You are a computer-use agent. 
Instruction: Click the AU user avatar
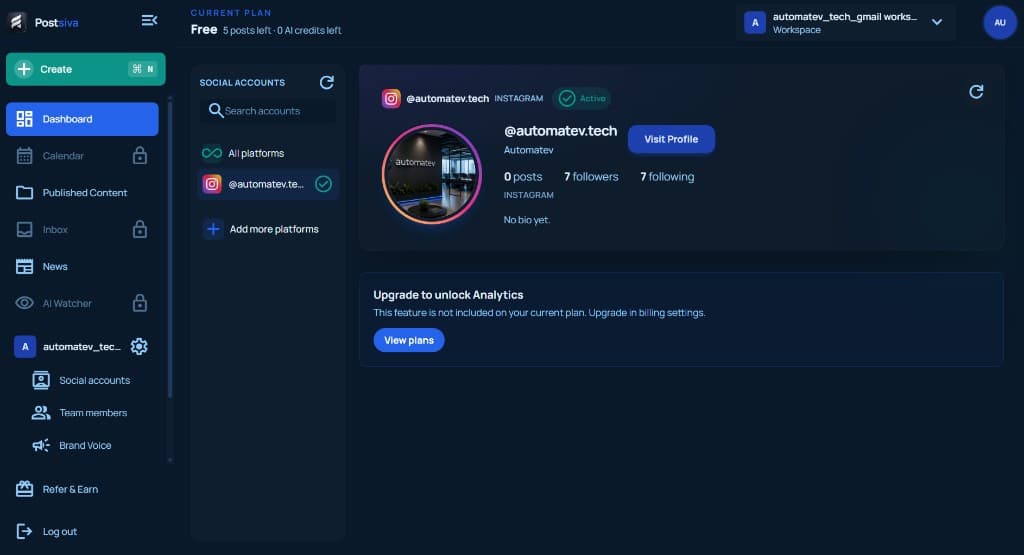[1000, 22]
